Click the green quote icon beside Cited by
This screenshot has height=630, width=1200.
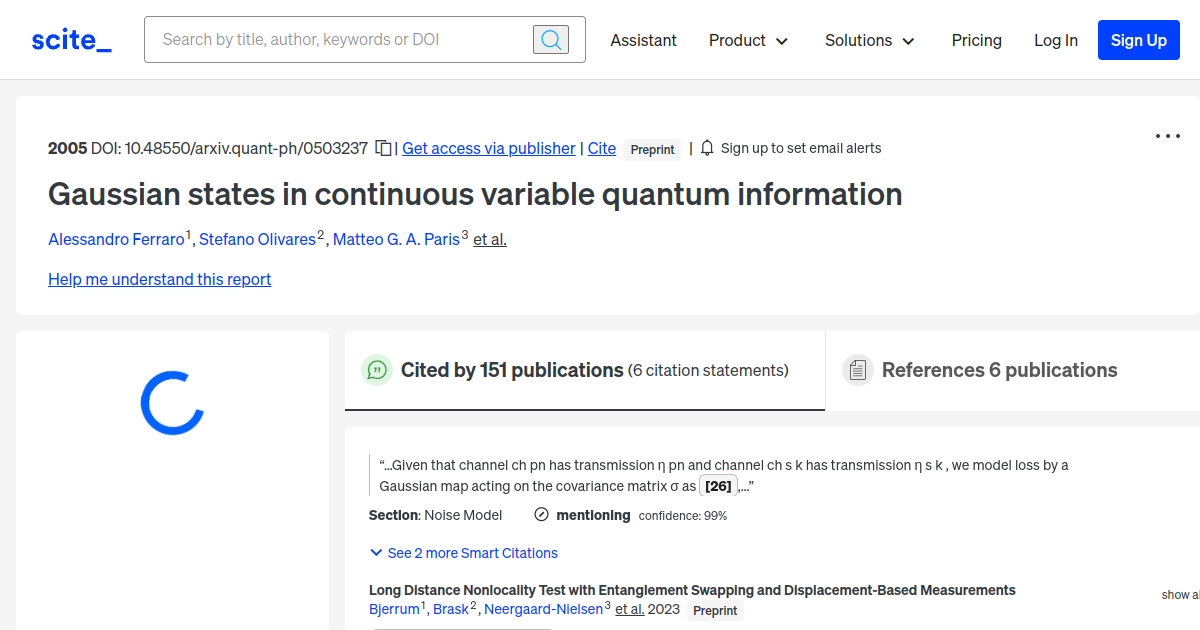point(376,369)
